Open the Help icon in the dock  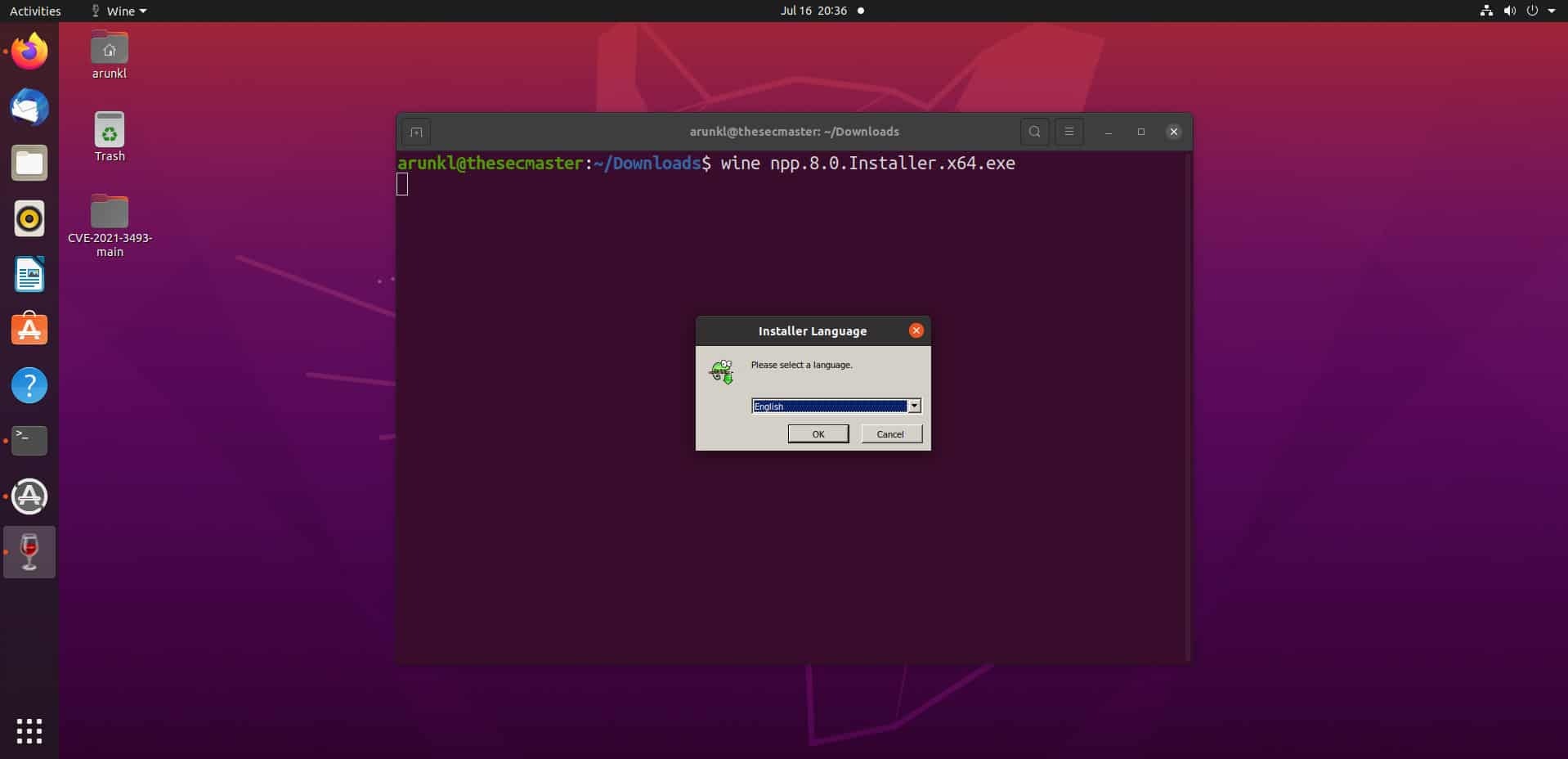click(29, 385)
